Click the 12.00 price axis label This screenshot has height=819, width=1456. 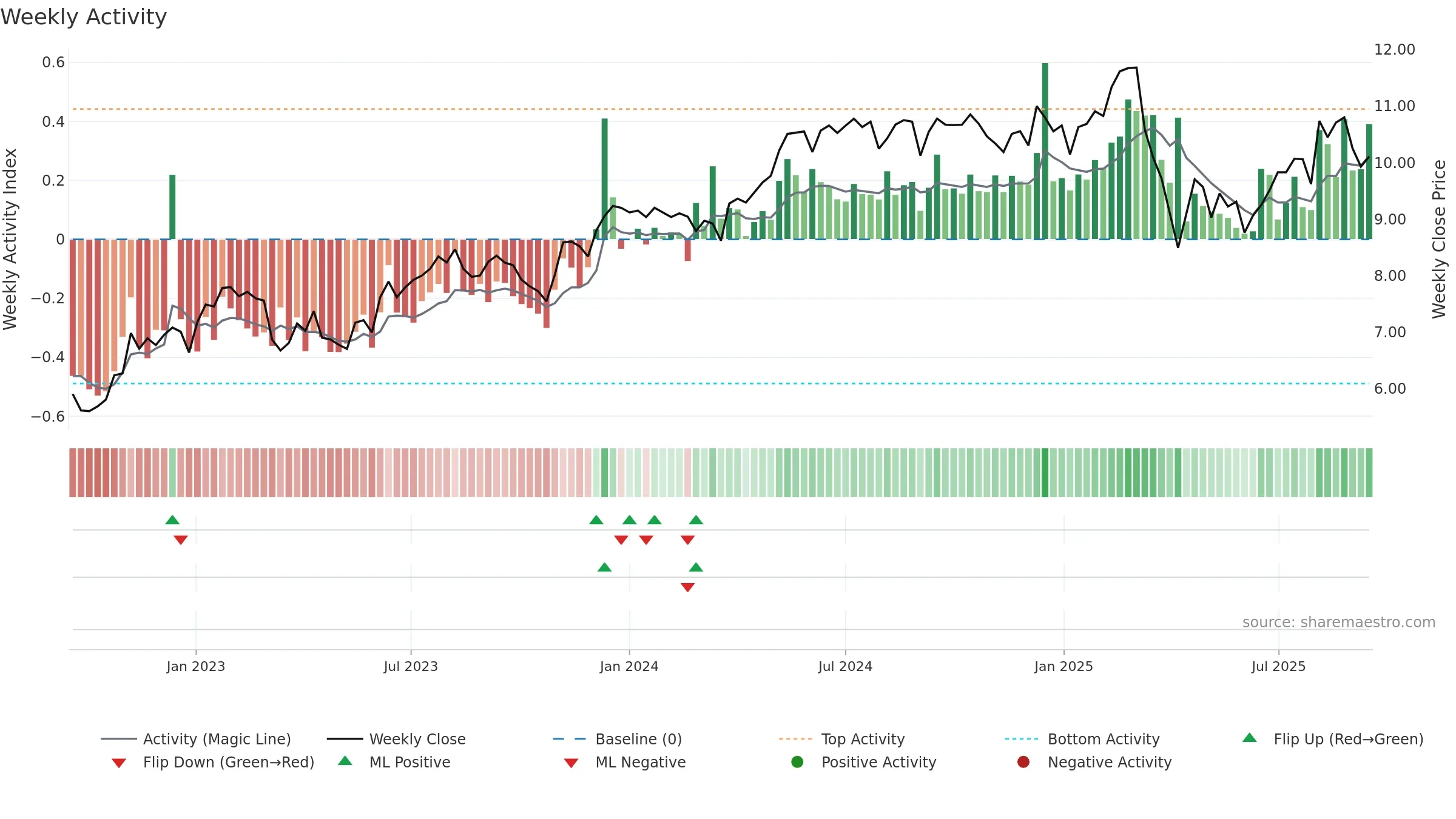tap(1395, 50)
